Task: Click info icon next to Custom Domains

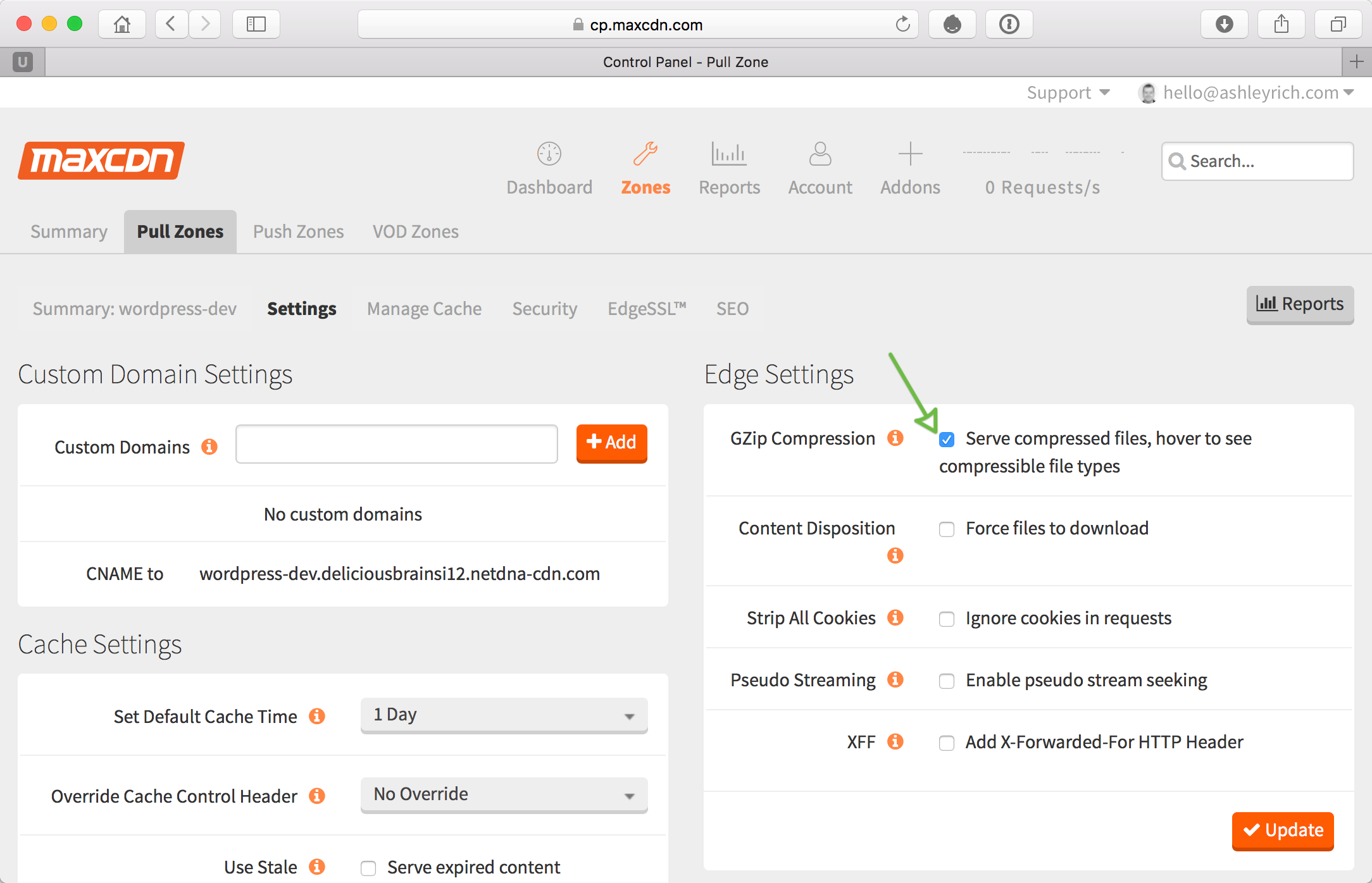Action: 209,447
